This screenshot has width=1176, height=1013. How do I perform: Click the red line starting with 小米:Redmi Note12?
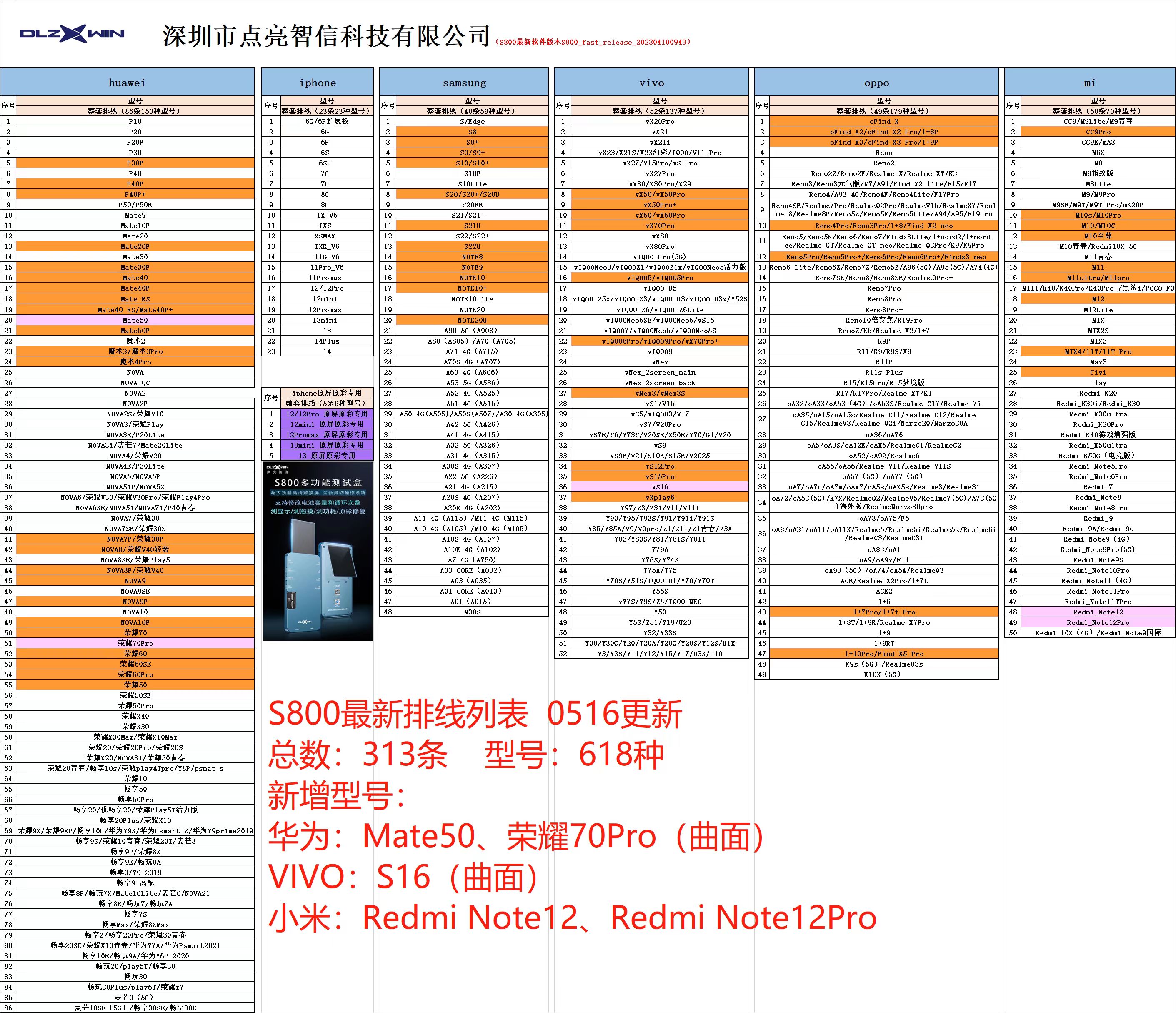click(x=572, y=918)
